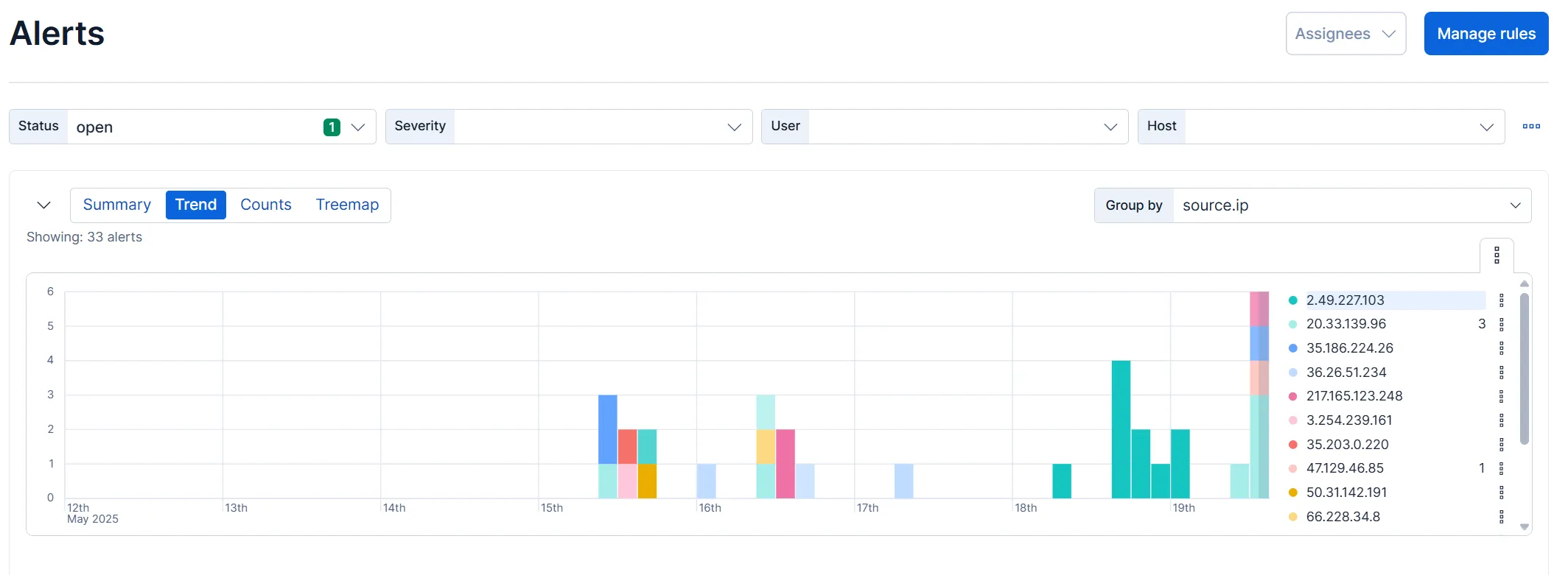Image resolution: width=1568 pixels, height=575 pixels.
Task: Click the 2.49.227.103 legend color dot
Action: (x=1292, y=300)
